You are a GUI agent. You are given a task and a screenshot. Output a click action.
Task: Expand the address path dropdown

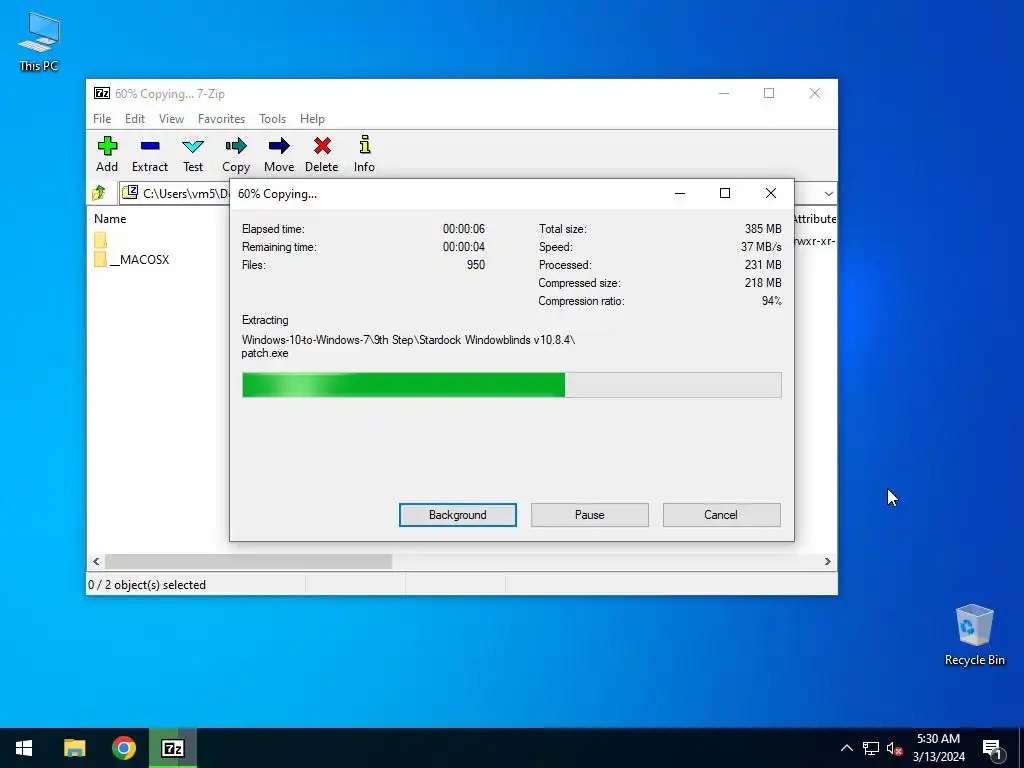pyautogui.click(x=828, y=193)
